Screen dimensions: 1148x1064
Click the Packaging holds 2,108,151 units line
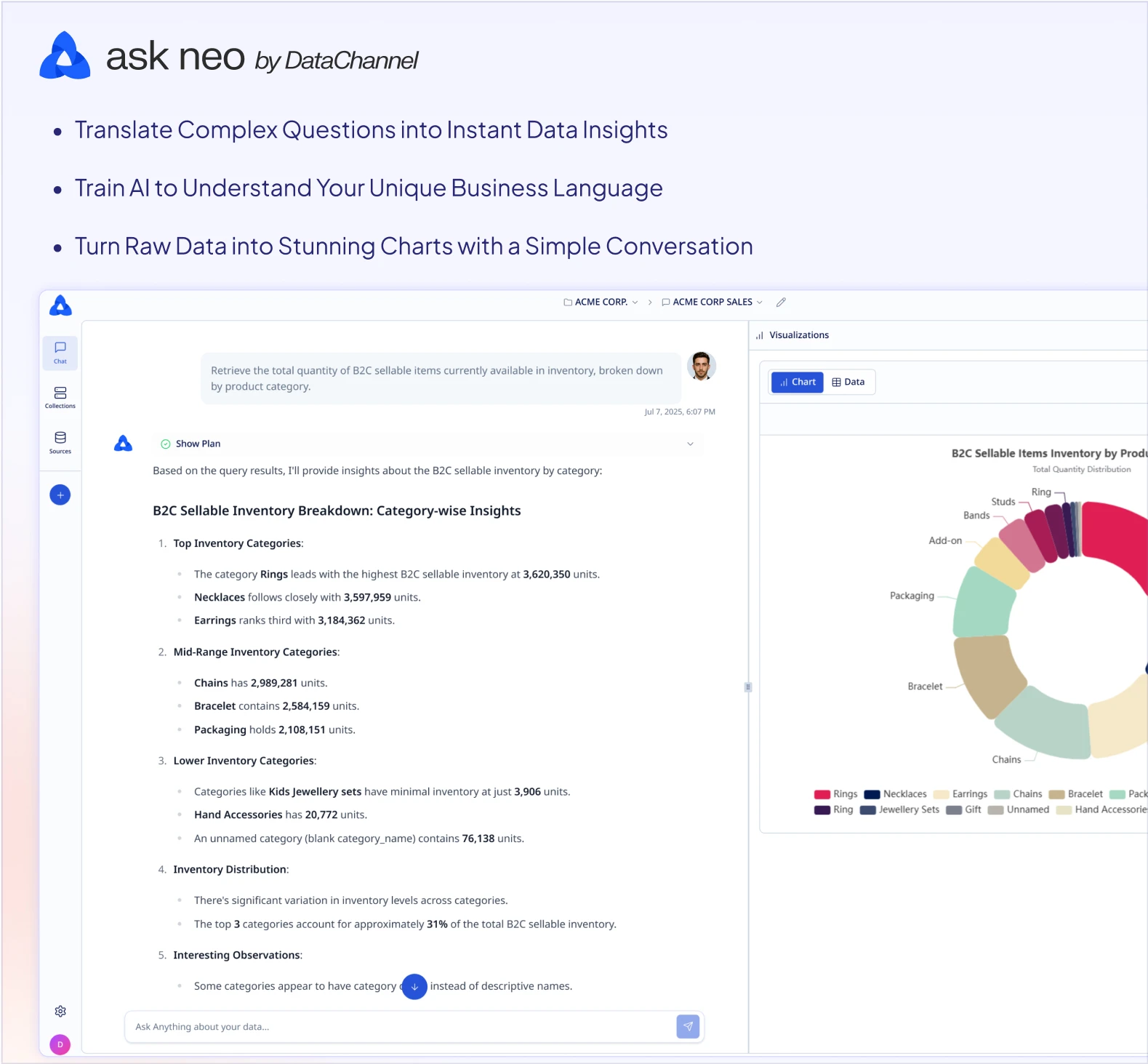275,729
